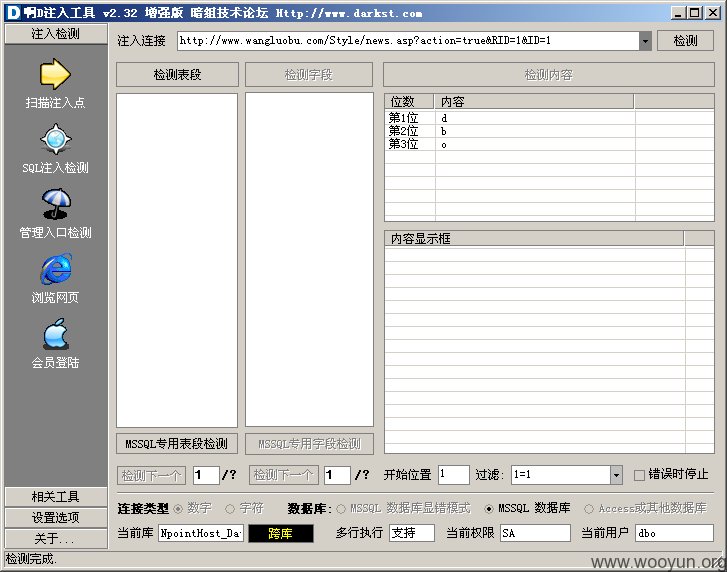
Task: Select Access或其他数据库 radio button
Action: [x=589, y=509]
